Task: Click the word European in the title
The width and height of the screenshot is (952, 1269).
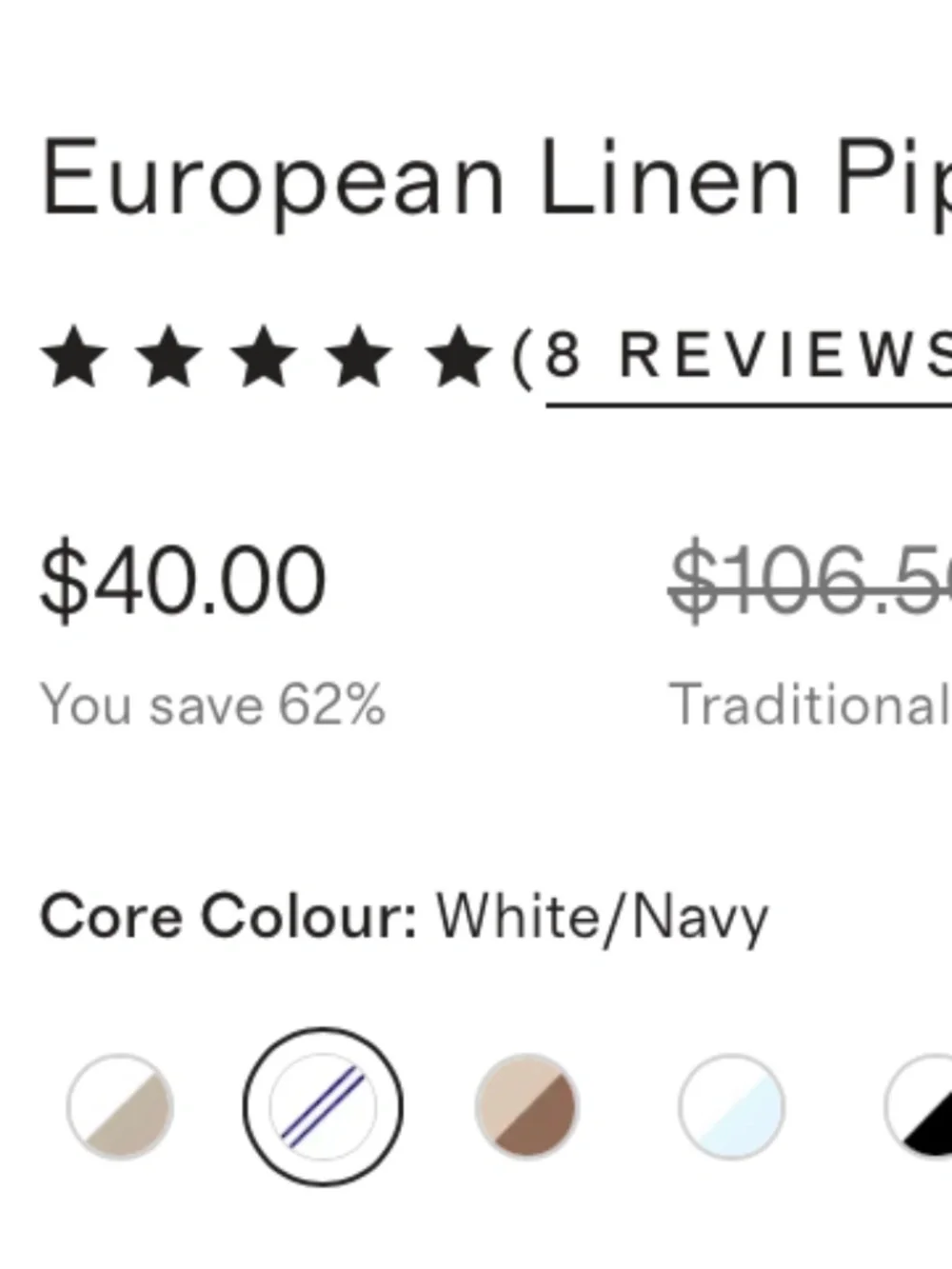Action: 272,181
